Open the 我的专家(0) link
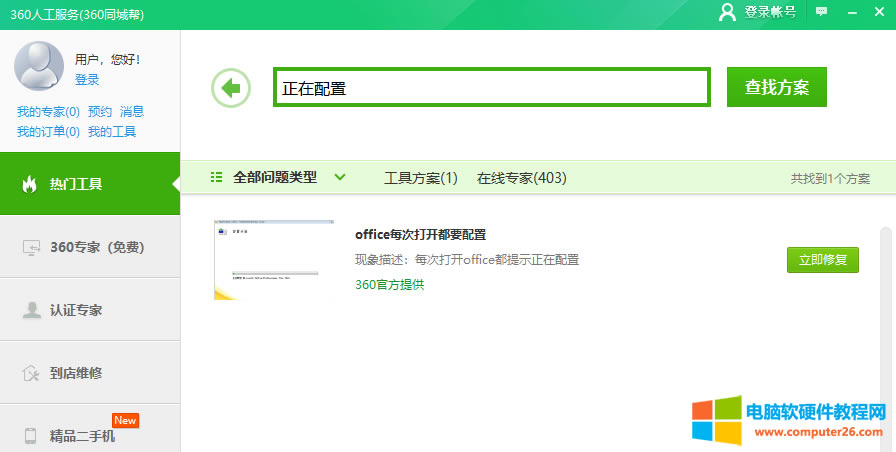Viewport: 896px width, 452px height. click(48, 112)
